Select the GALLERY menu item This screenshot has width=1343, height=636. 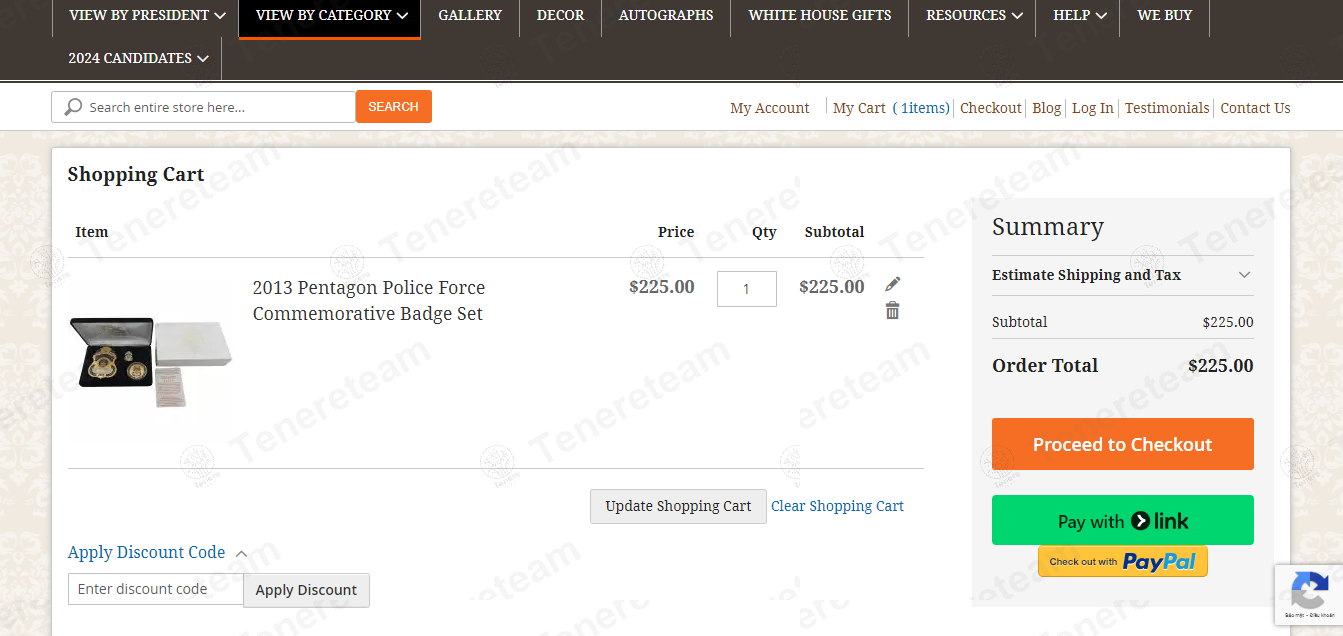click(469, 15)
